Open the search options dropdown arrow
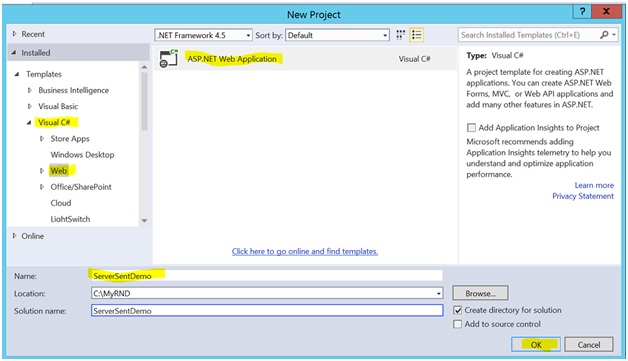 (x=614, y=35)
